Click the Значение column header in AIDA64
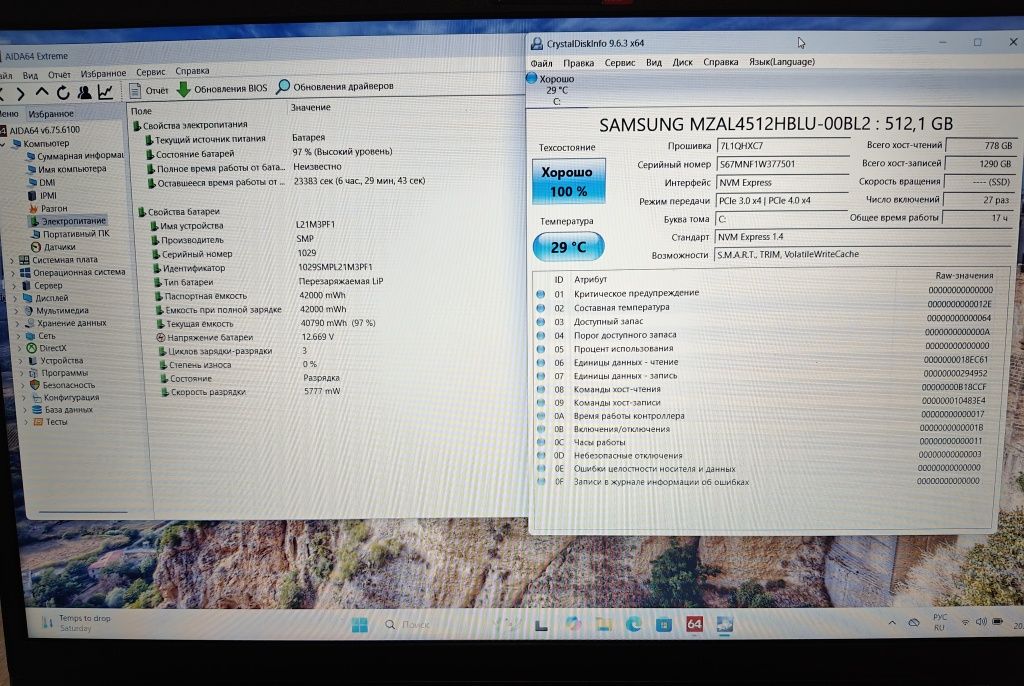Image resolution: width=1024 pixels, height=686 pixels. pos(310,107)
